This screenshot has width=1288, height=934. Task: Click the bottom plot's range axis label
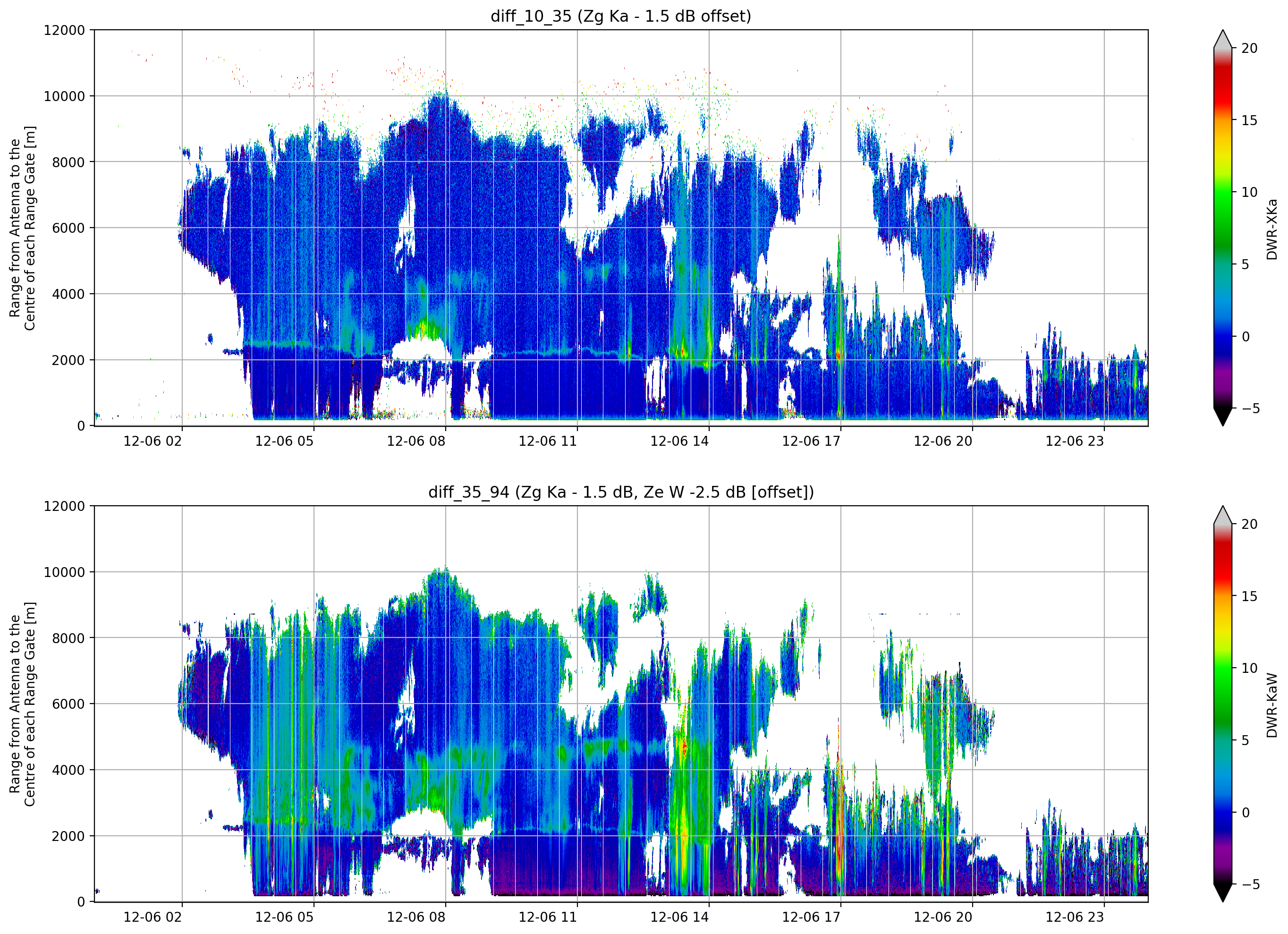tap(22, 704)
